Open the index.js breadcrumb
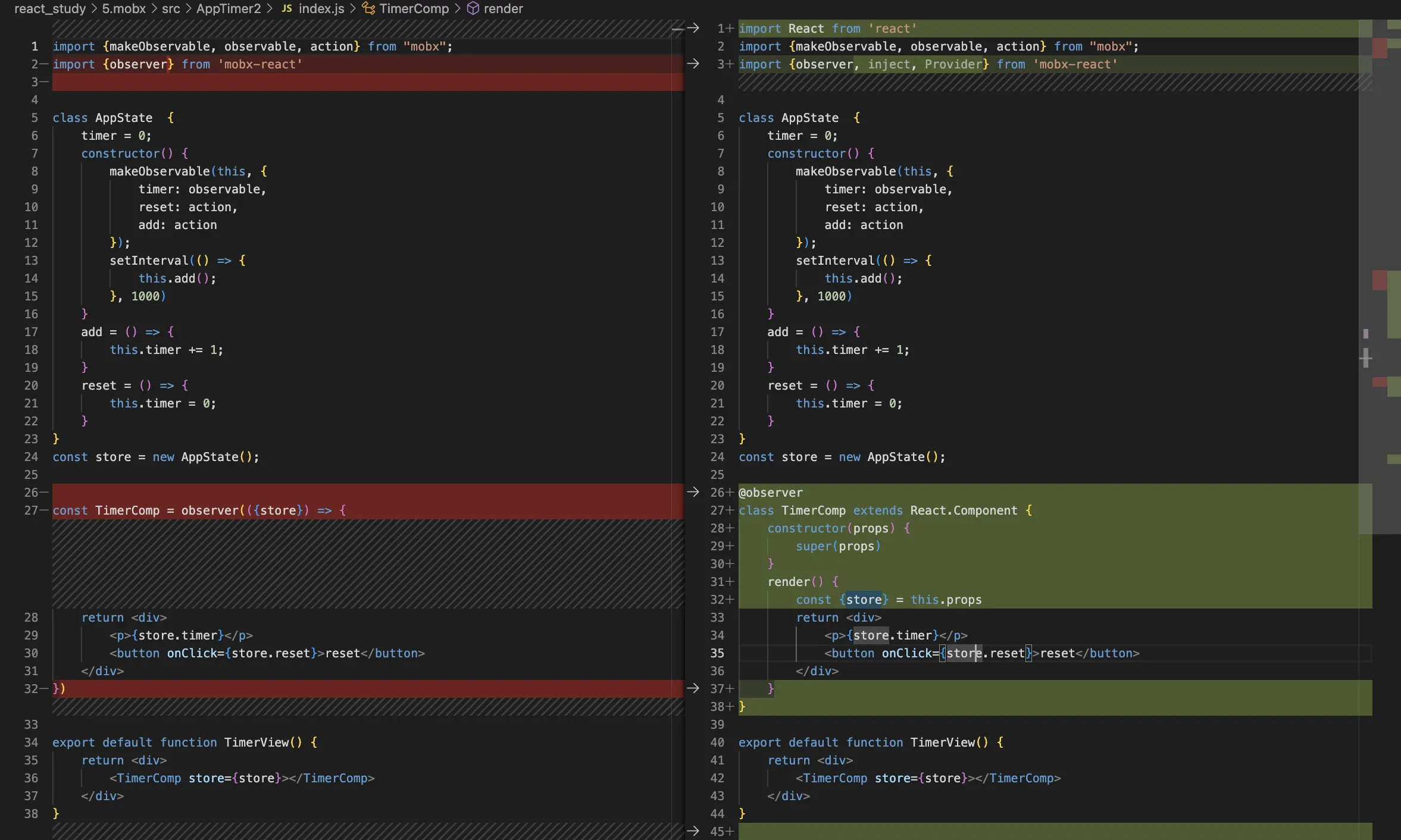 pyautogui.click(x=321, y=8)
